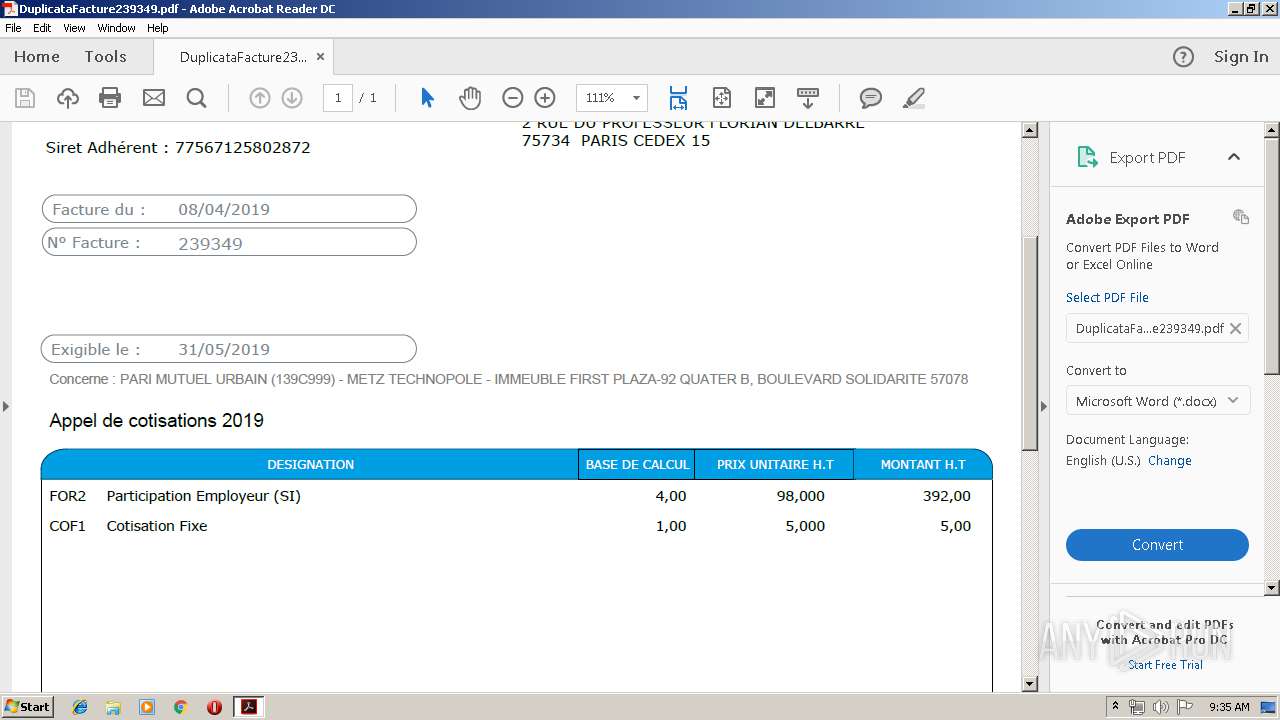Viewport: 1280px width, 720px height.
Task: Close the DuplicataFacture tab
Action: (320, 57)
